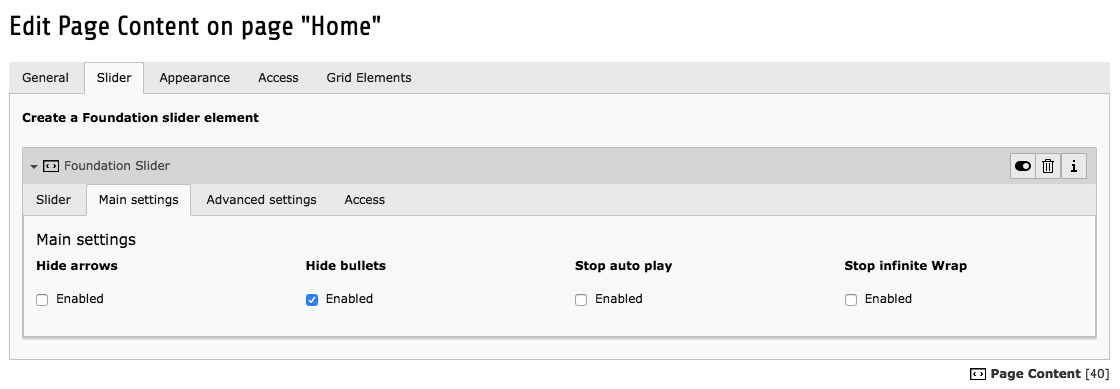Screen dimensions: 1120x389
Task: Open the Advanced settings tab
Action: pyautogui.click(x=261, y=200)
